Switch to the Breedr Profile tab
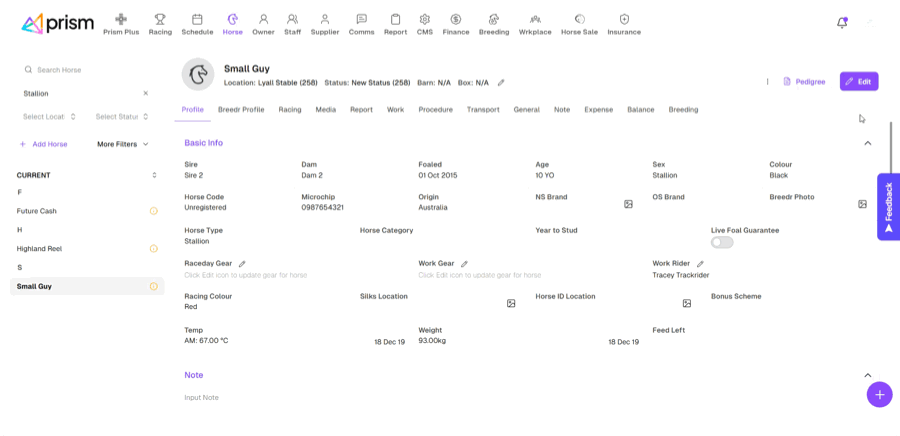This screenshot has width=900, height=436. [241, 109]
